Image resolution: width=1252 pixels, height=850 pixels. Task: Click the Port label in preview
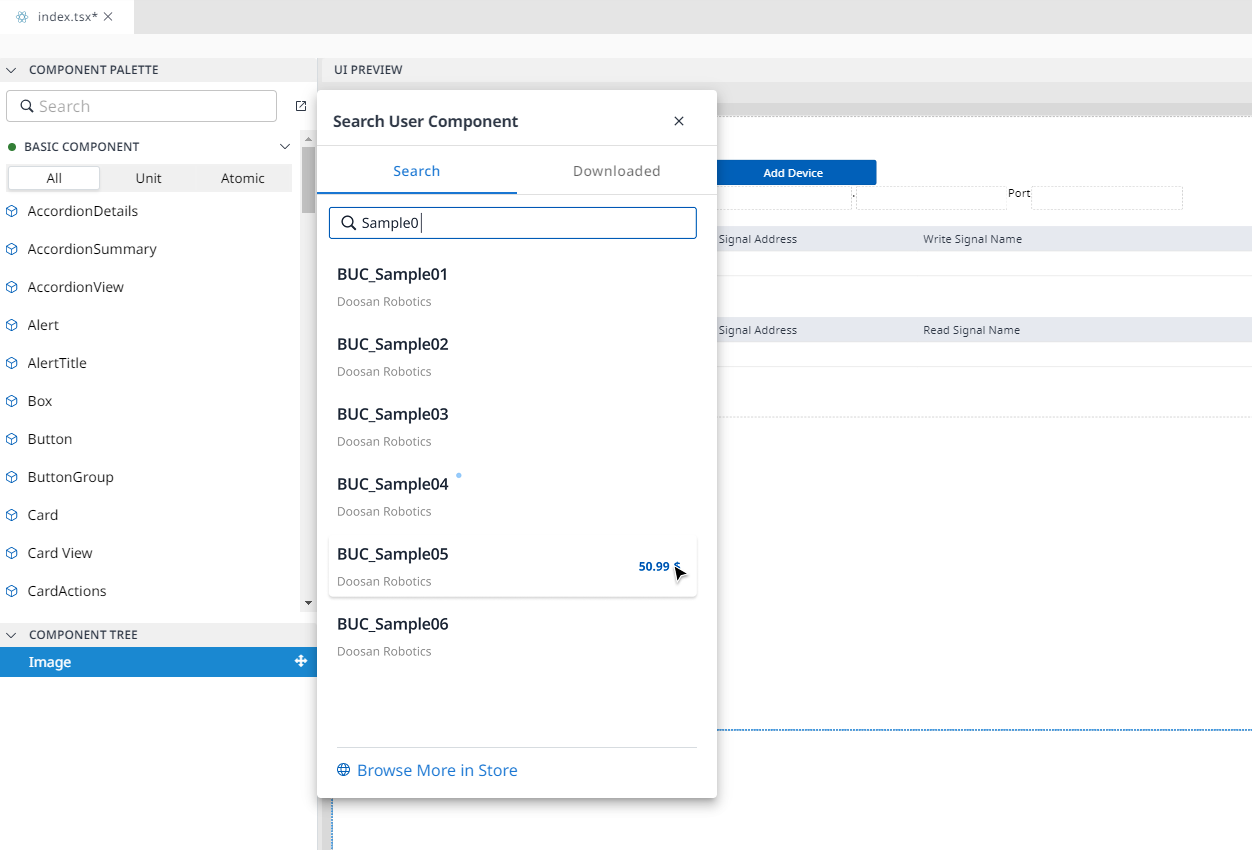(x=1019, y=193)
